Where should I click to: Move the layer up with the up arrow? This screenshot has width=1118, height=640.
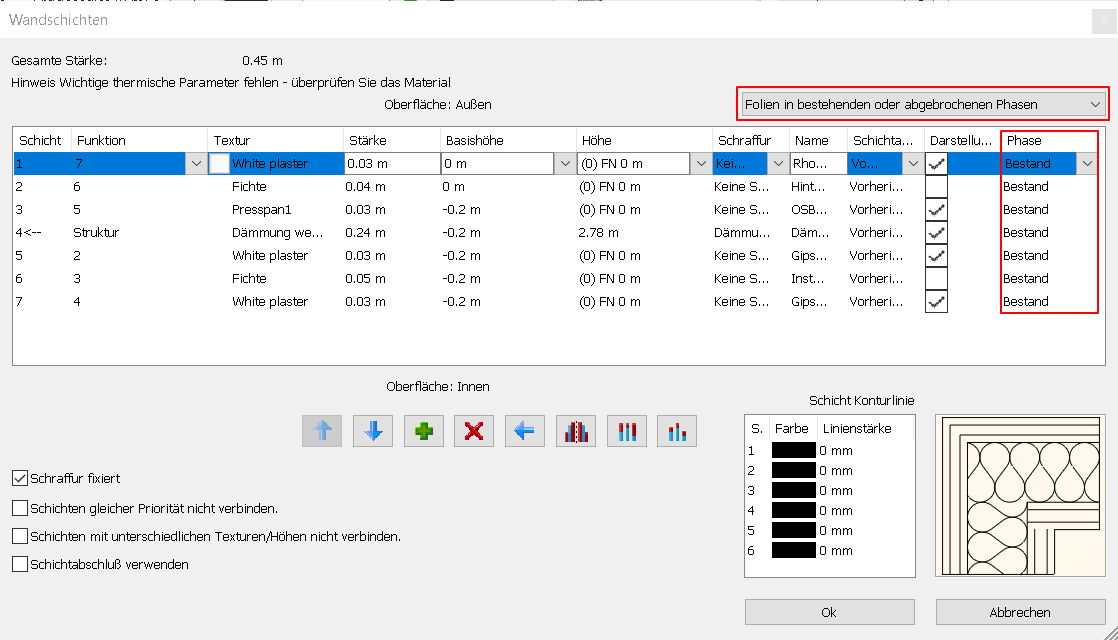coord(322,431)
